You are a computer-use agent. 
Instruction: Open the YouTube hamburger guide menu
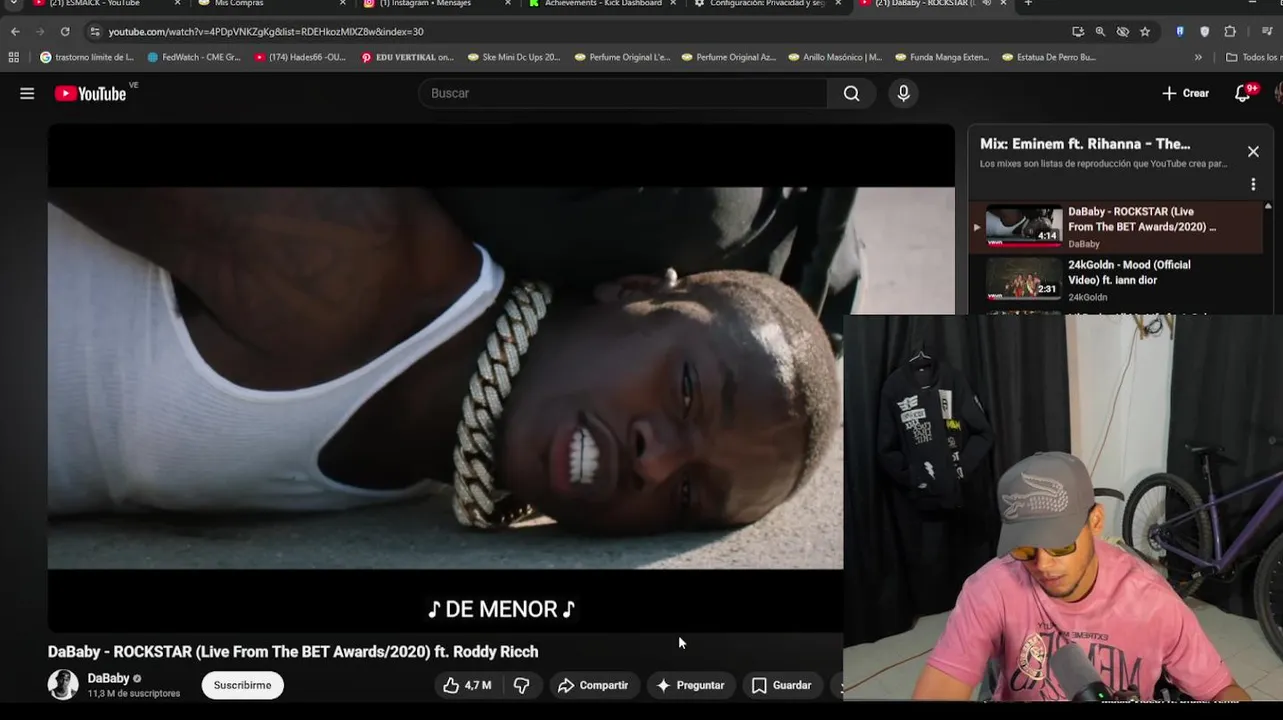pos(27,93)
